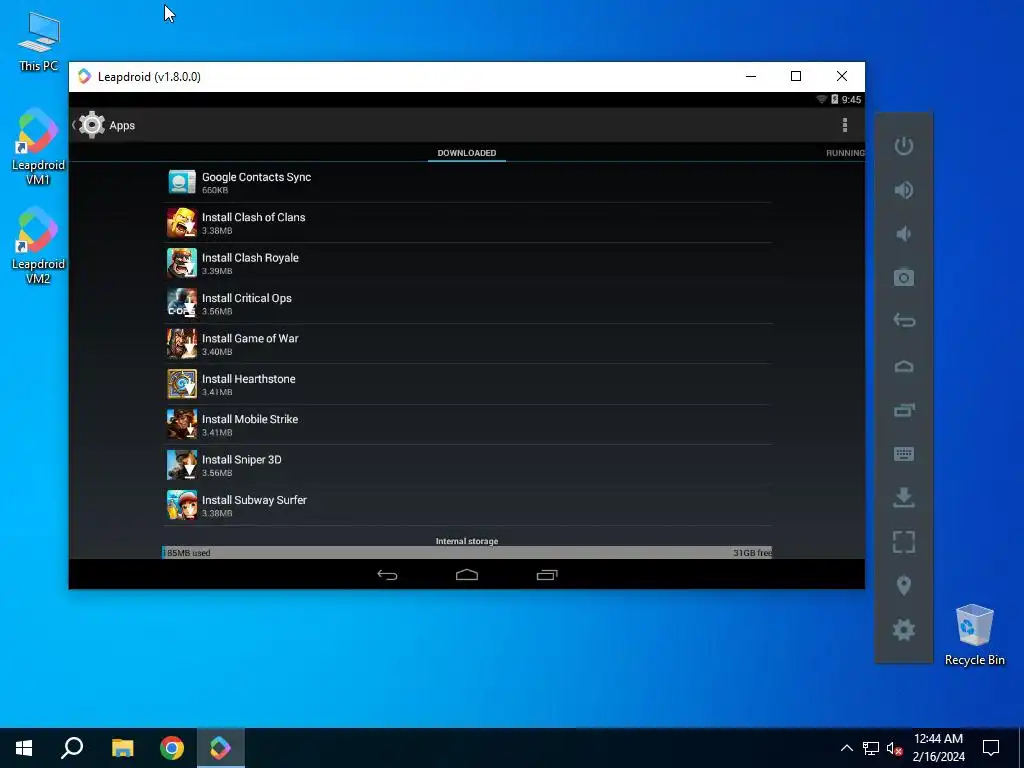1024x768 pixels.
Task: Open Install Subway Surfer entry
Action: (467, 506)
